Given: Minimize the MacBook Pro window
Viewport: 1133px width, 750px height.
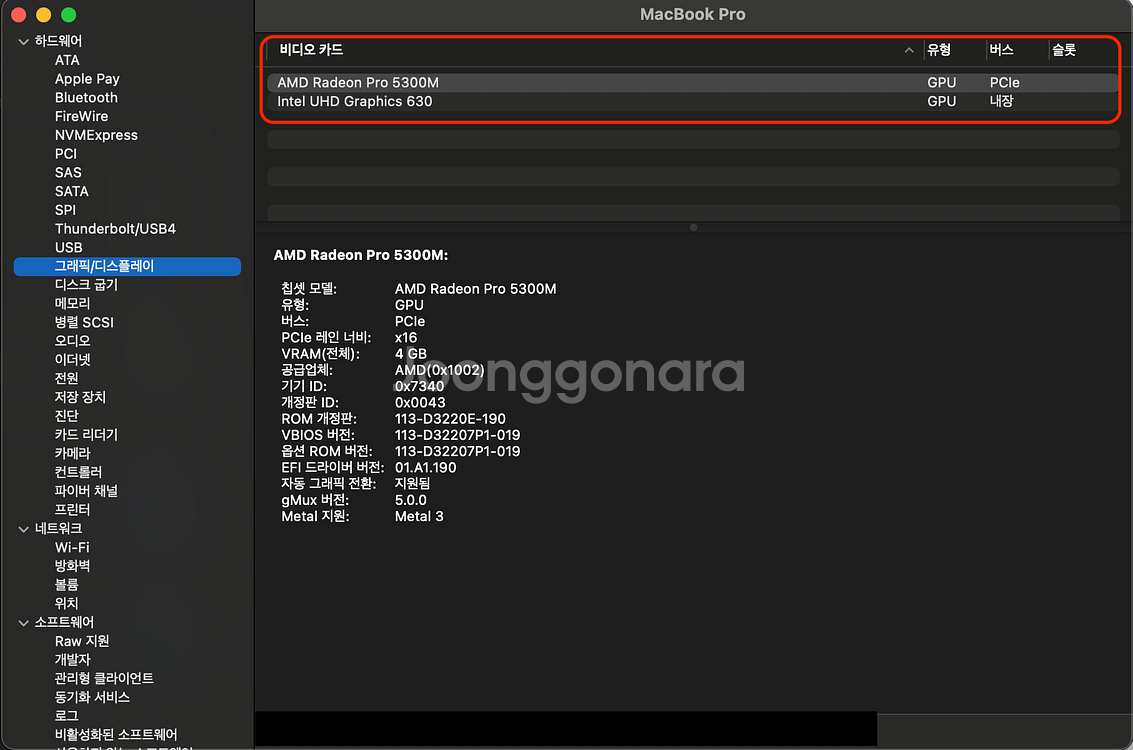Looking at the screenshot, I should 43,14.
